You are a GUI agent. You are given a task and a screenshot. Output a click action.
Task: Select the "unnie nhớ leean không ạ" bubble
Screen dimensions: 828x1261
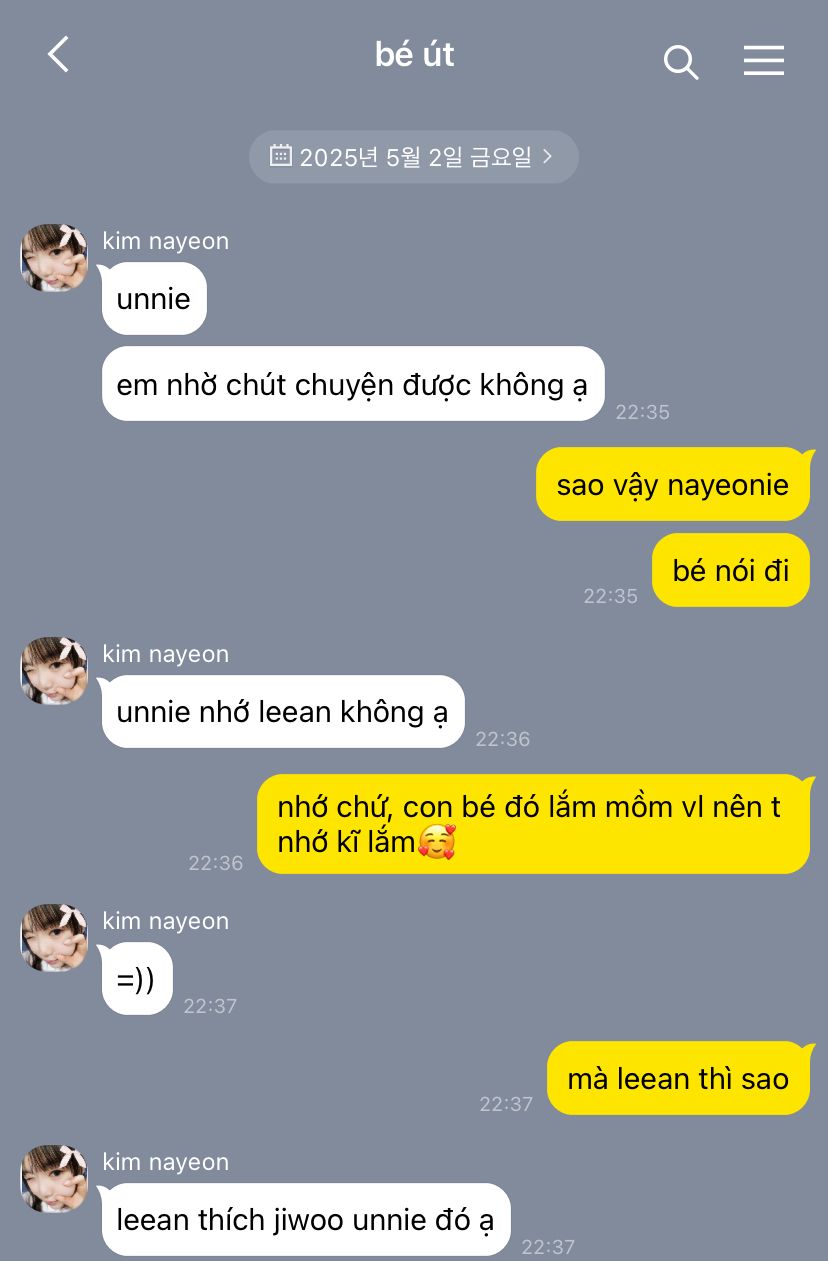283,711
